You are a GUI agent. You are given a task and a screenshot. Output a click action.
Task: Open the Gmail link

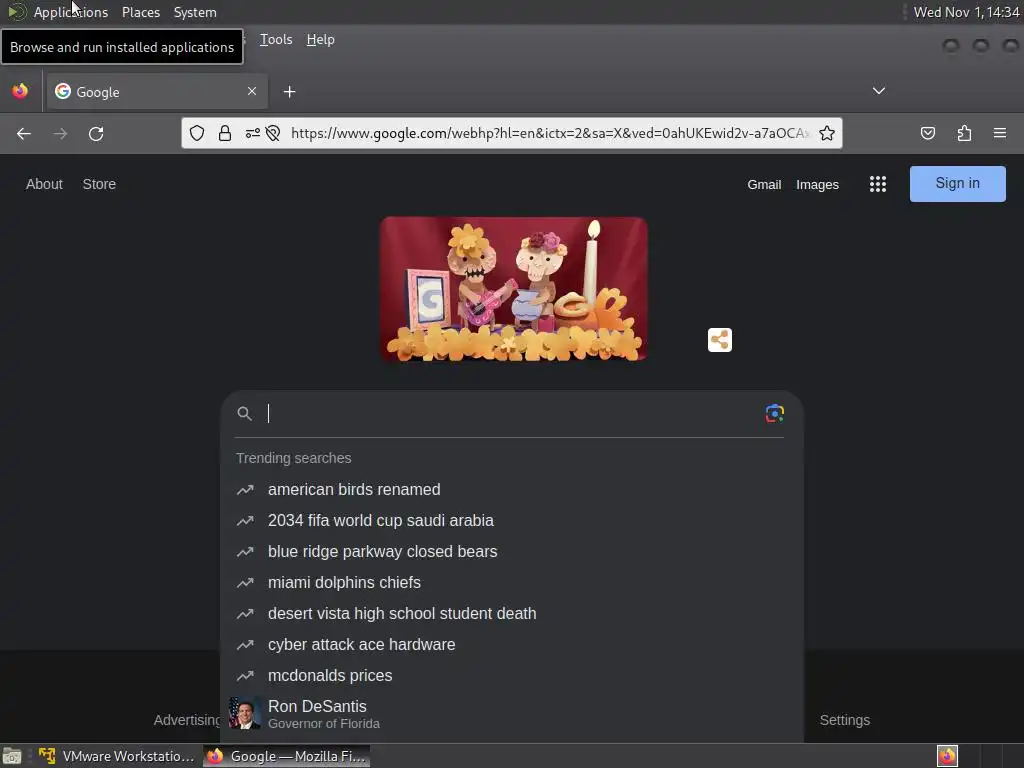click(764, 185)
